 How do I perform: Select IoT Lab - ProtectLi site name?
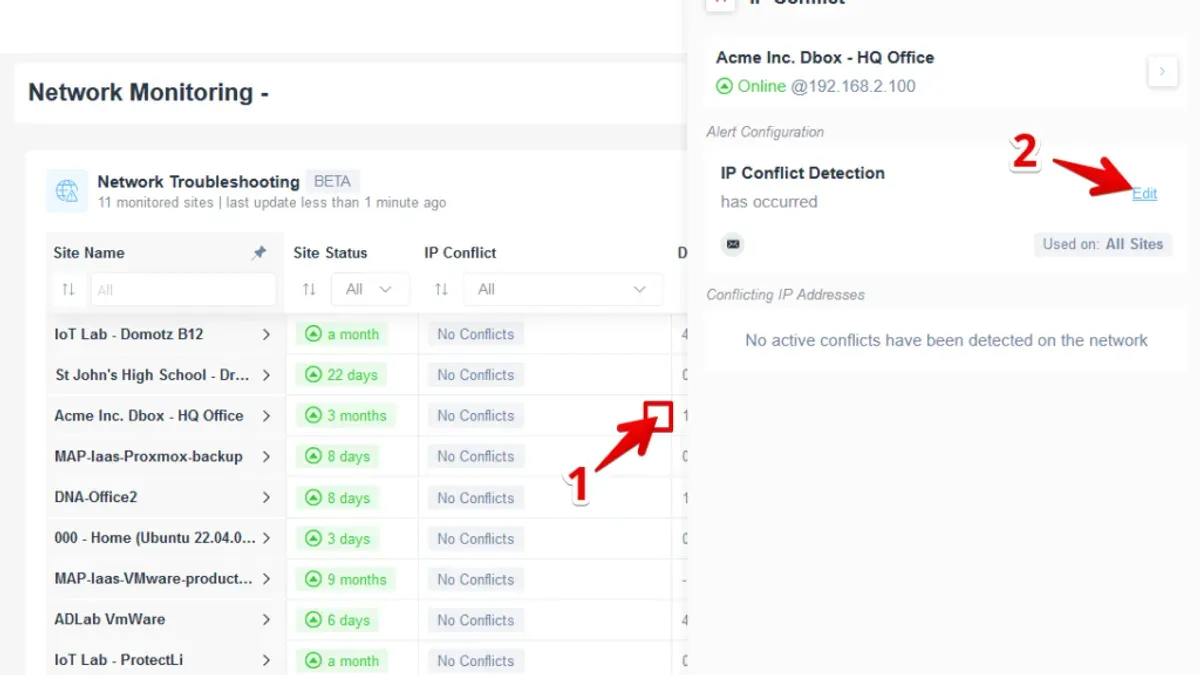pyautogui.click(x=119, y=660)
